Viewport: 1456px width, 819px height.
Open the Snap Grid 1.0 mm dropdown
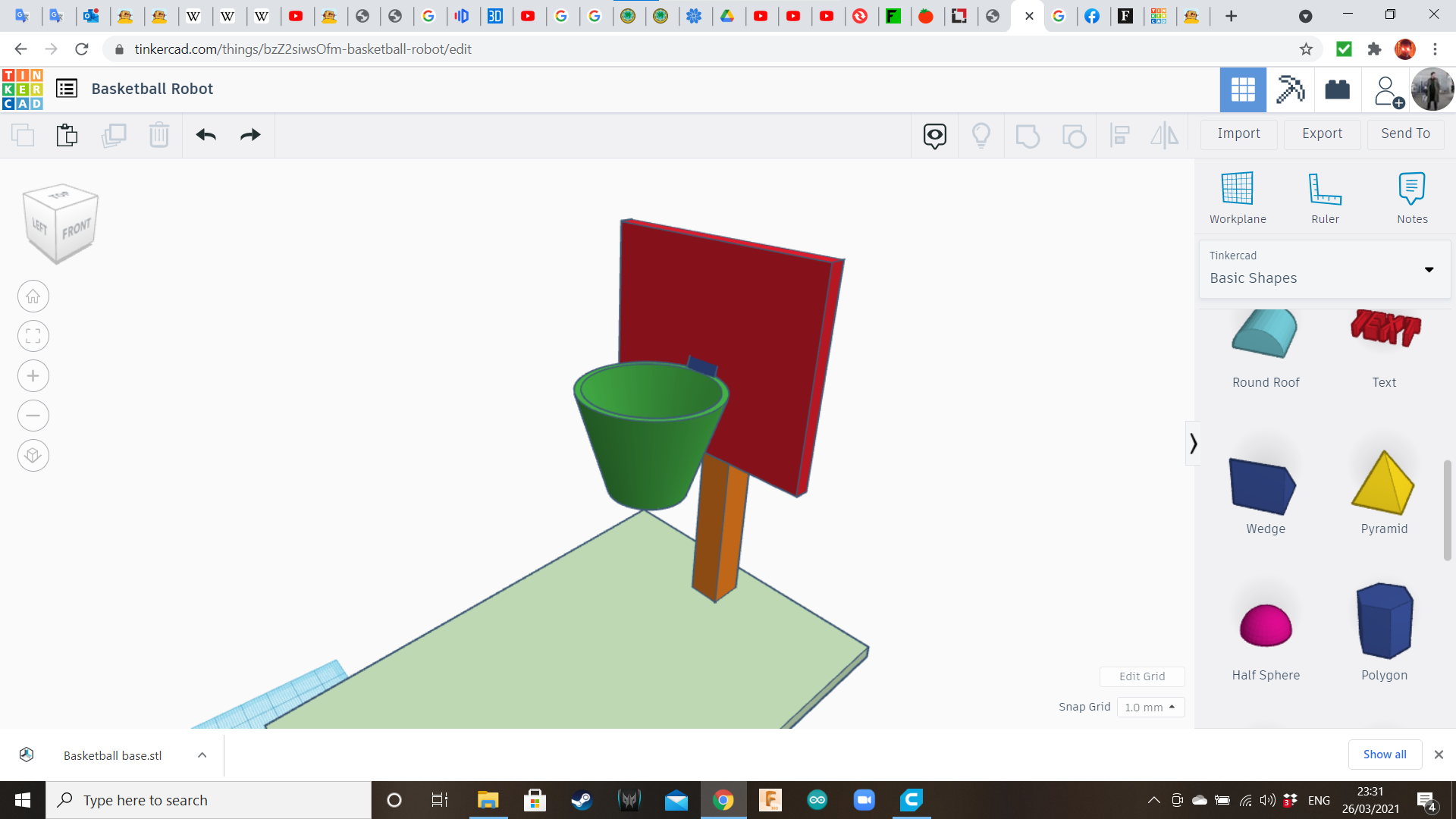click(1150, 707)
